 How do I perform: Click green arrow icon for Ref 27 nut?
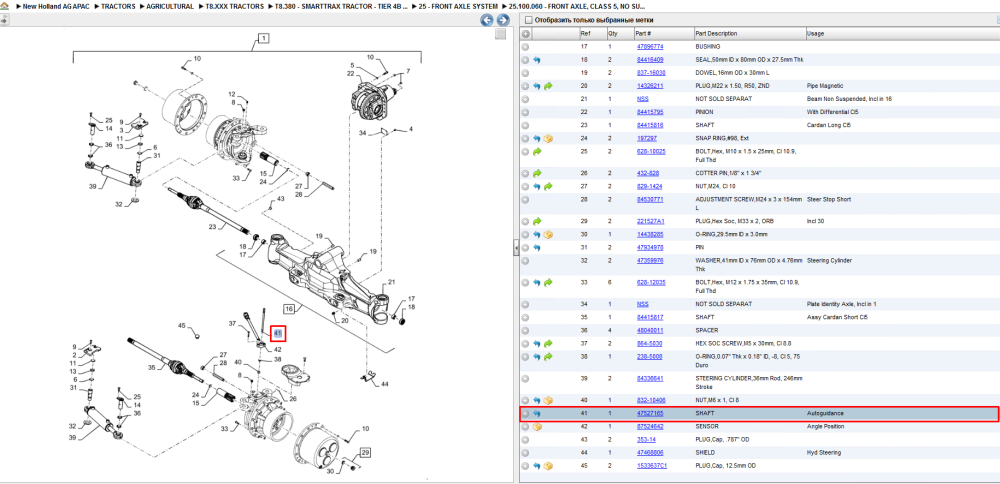[548, 187]
